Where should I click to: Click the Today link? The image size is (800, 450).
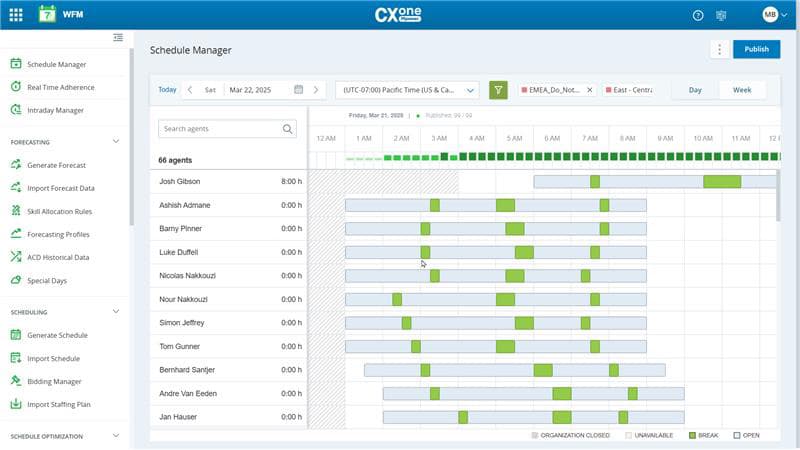167,90
